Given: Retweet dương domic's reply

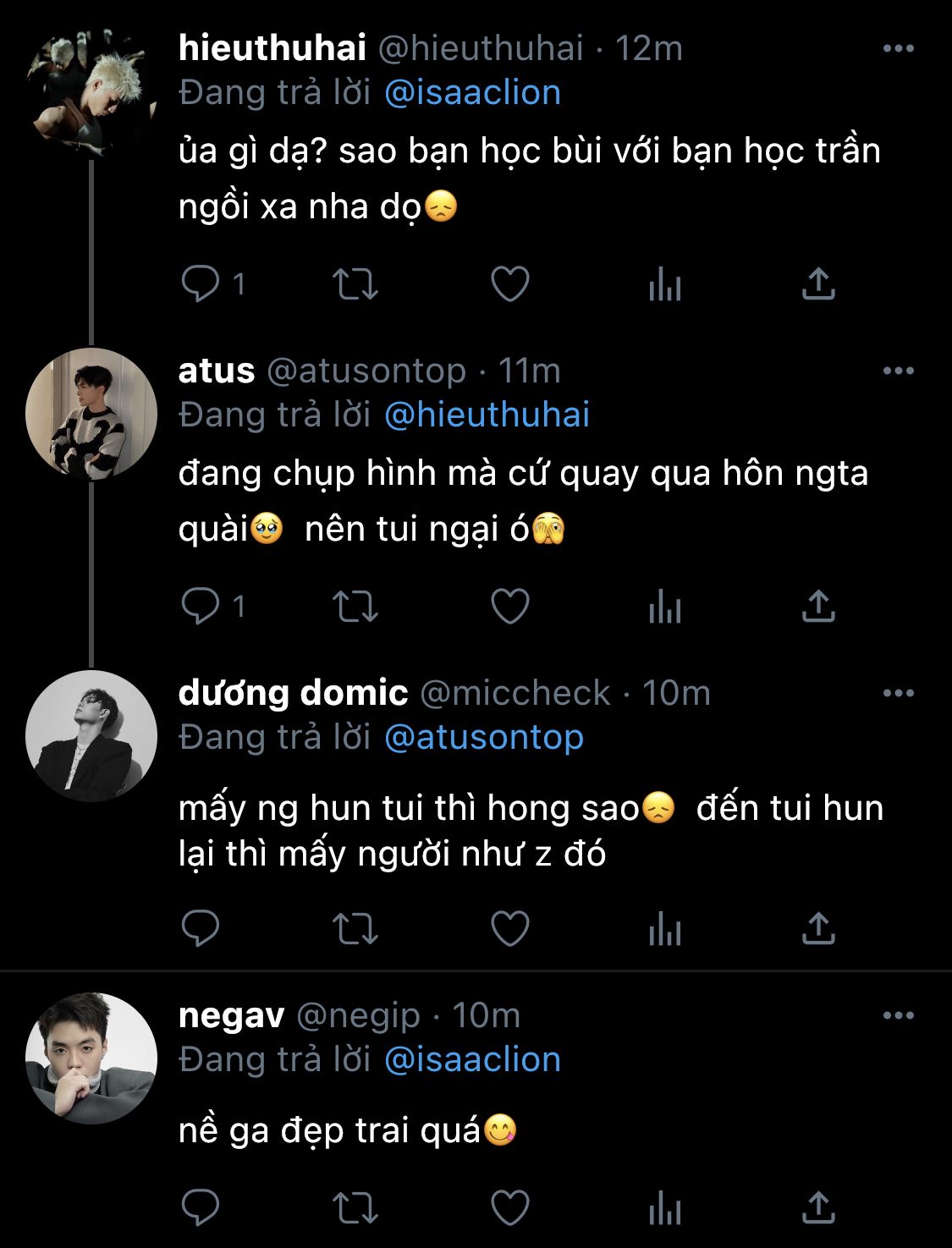Looking at the screenshot, I should [355, 929].
